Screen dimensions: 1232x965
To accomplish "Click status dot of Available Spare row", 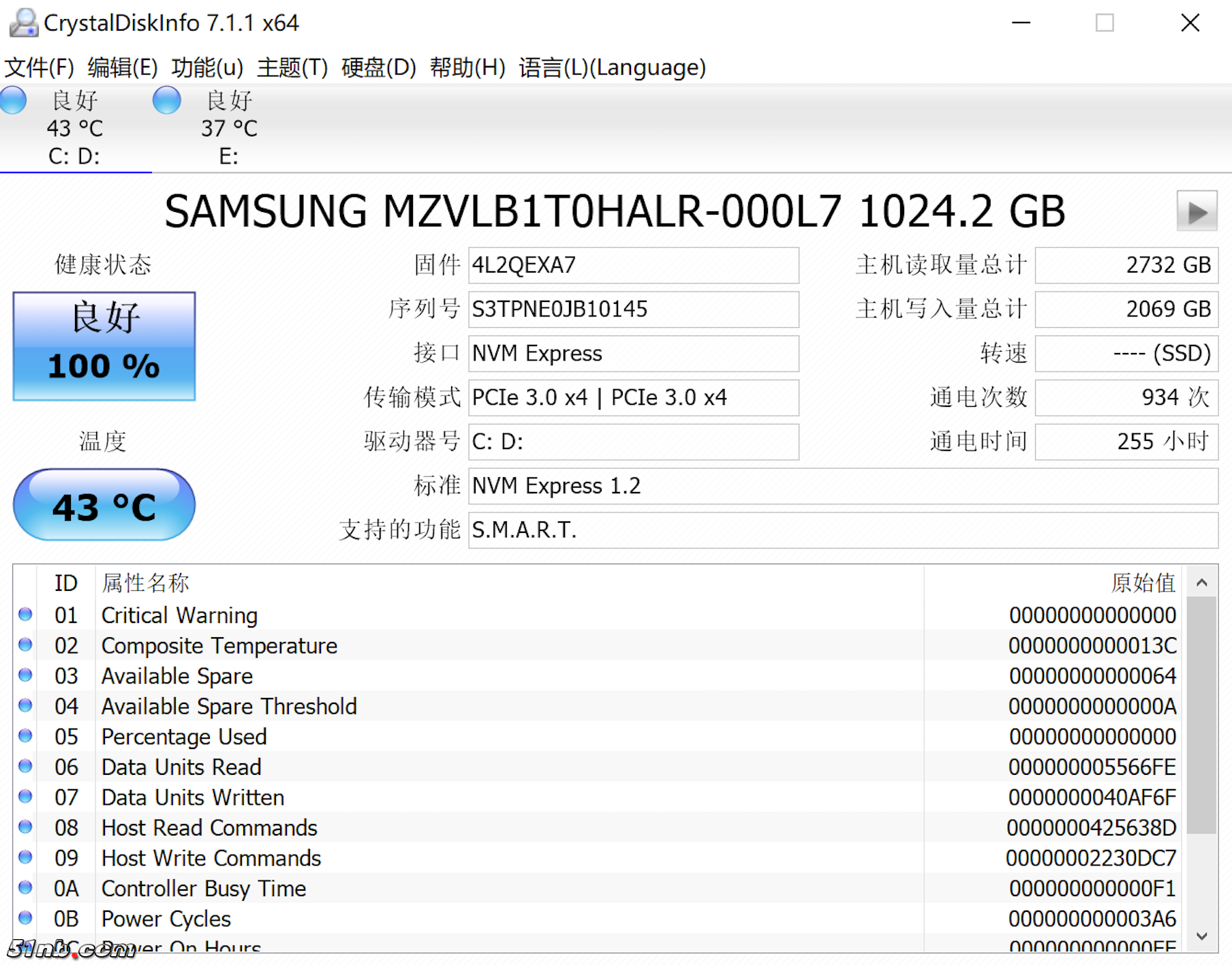I will tap(25, 675).
